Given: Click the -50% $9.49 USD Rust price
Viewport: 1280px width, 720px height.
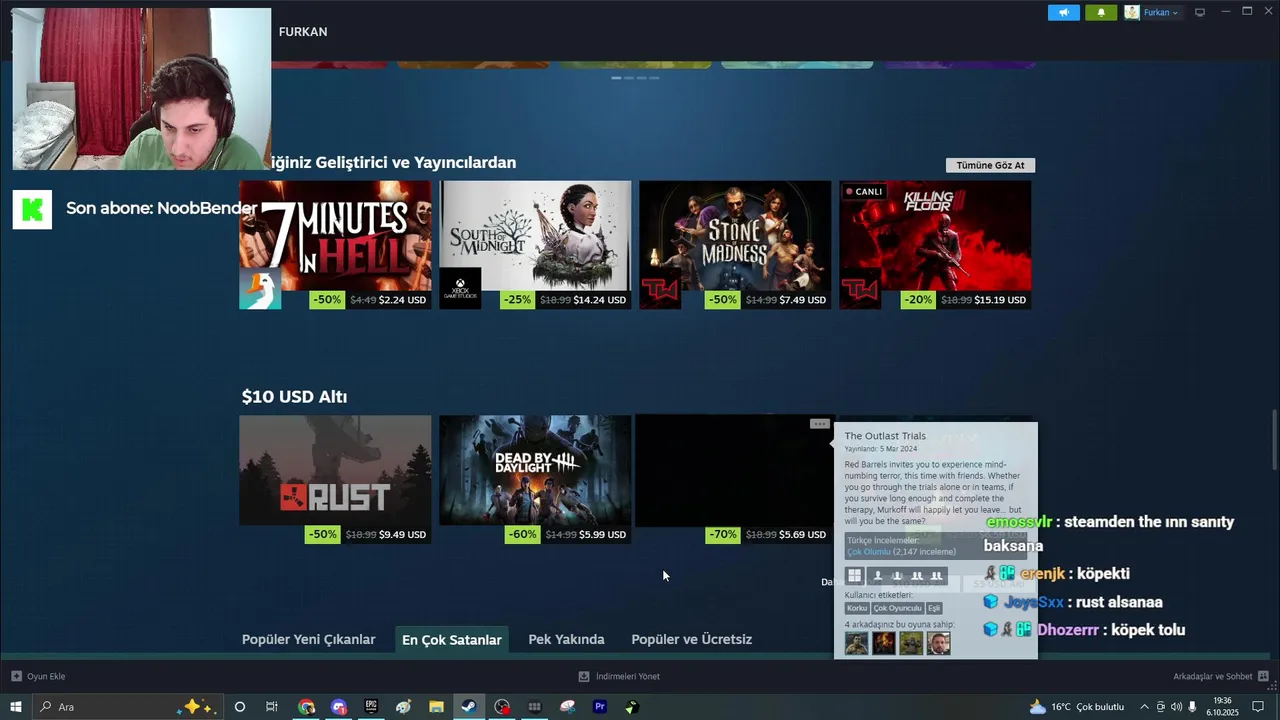Looking at the screenshot, I should pos(368,535).
